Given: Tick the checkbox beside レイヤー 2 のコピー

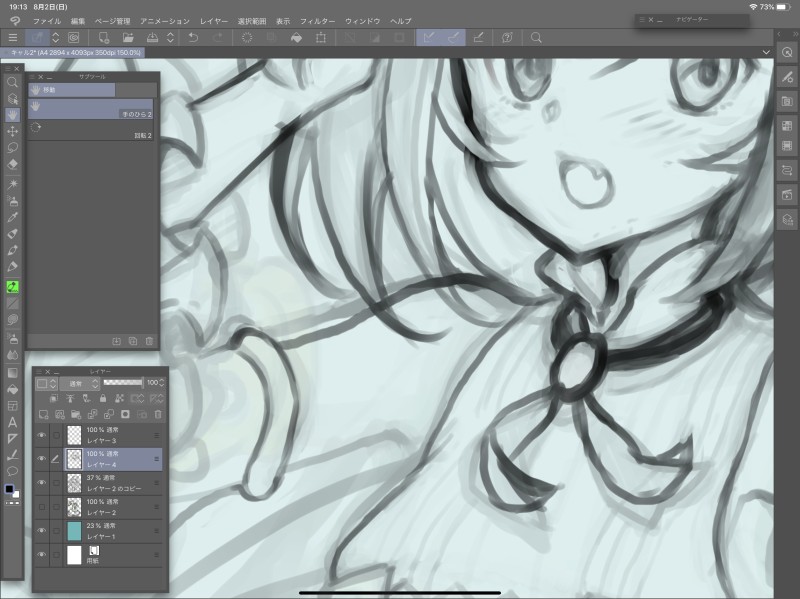Looking at the screenshot, I should point(56,483).
